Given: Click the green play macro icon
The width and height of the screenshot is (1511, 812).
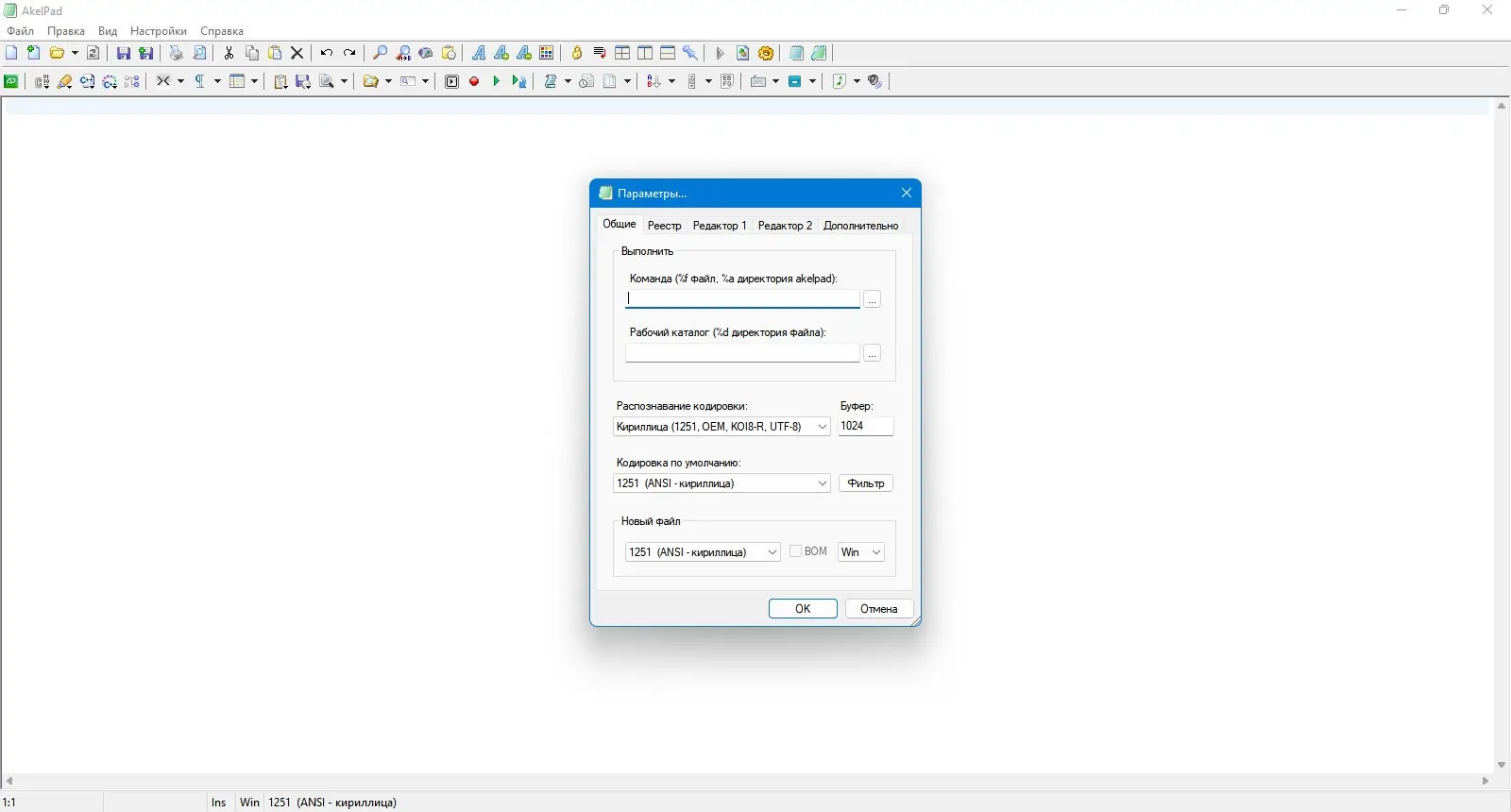Looking at the screenshot, I should 497,82.
